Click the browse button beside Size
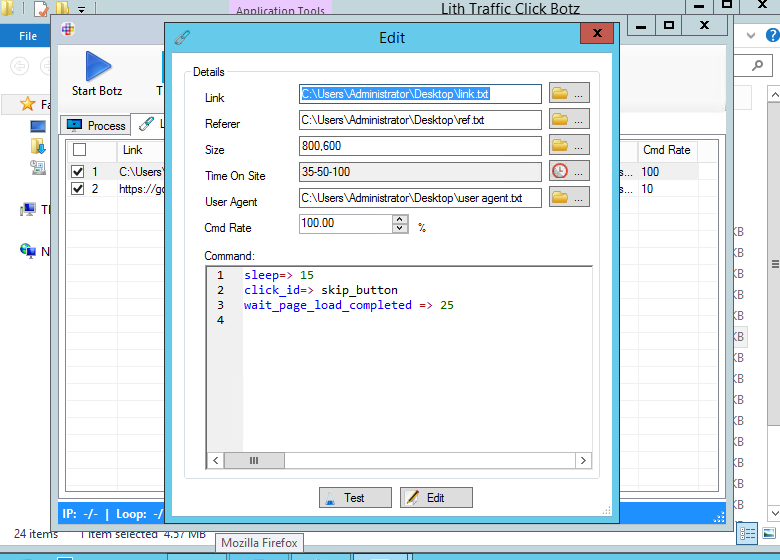This screenshot has height=560, width=780. pyautogui.click(x=568, y=146)
